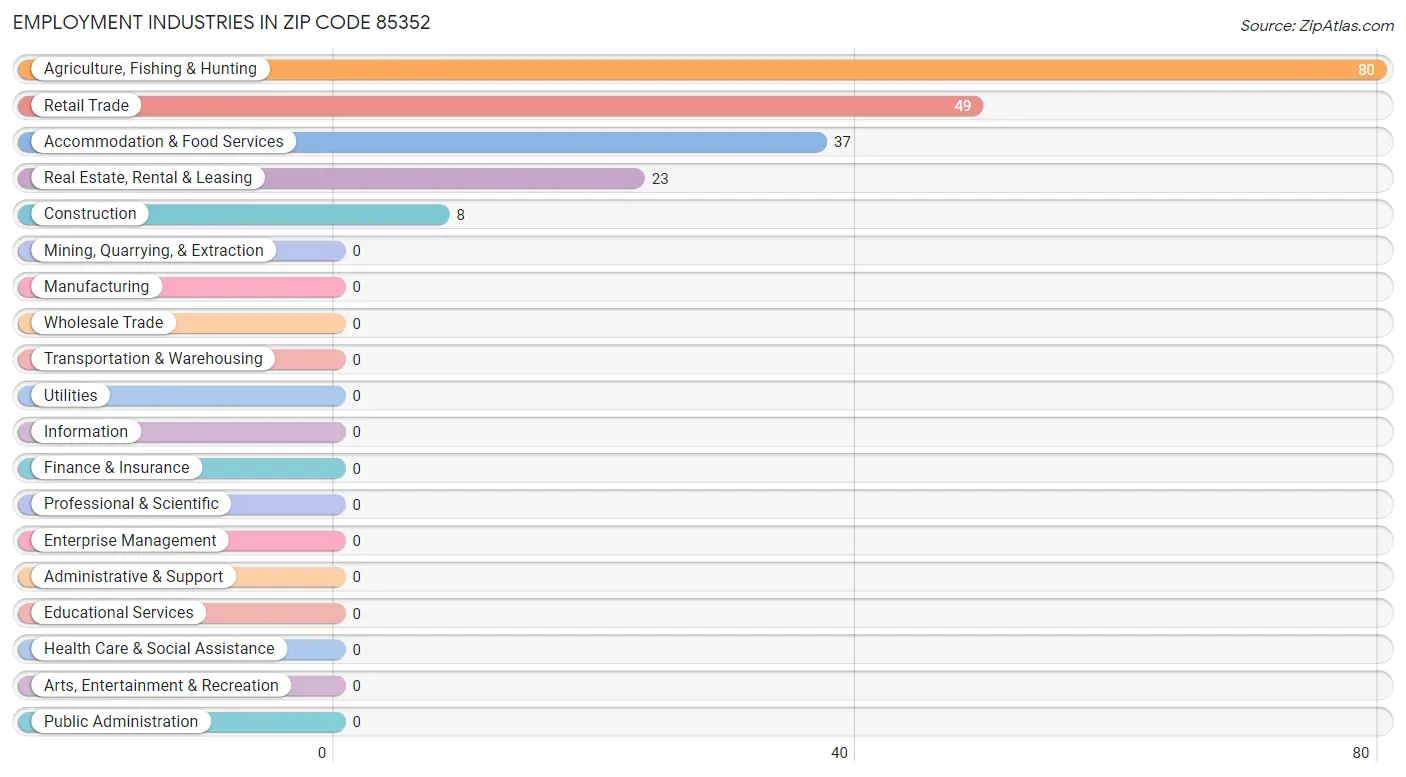
Task: Click the axis tick label 40
Action: click(x=840, y=753)
